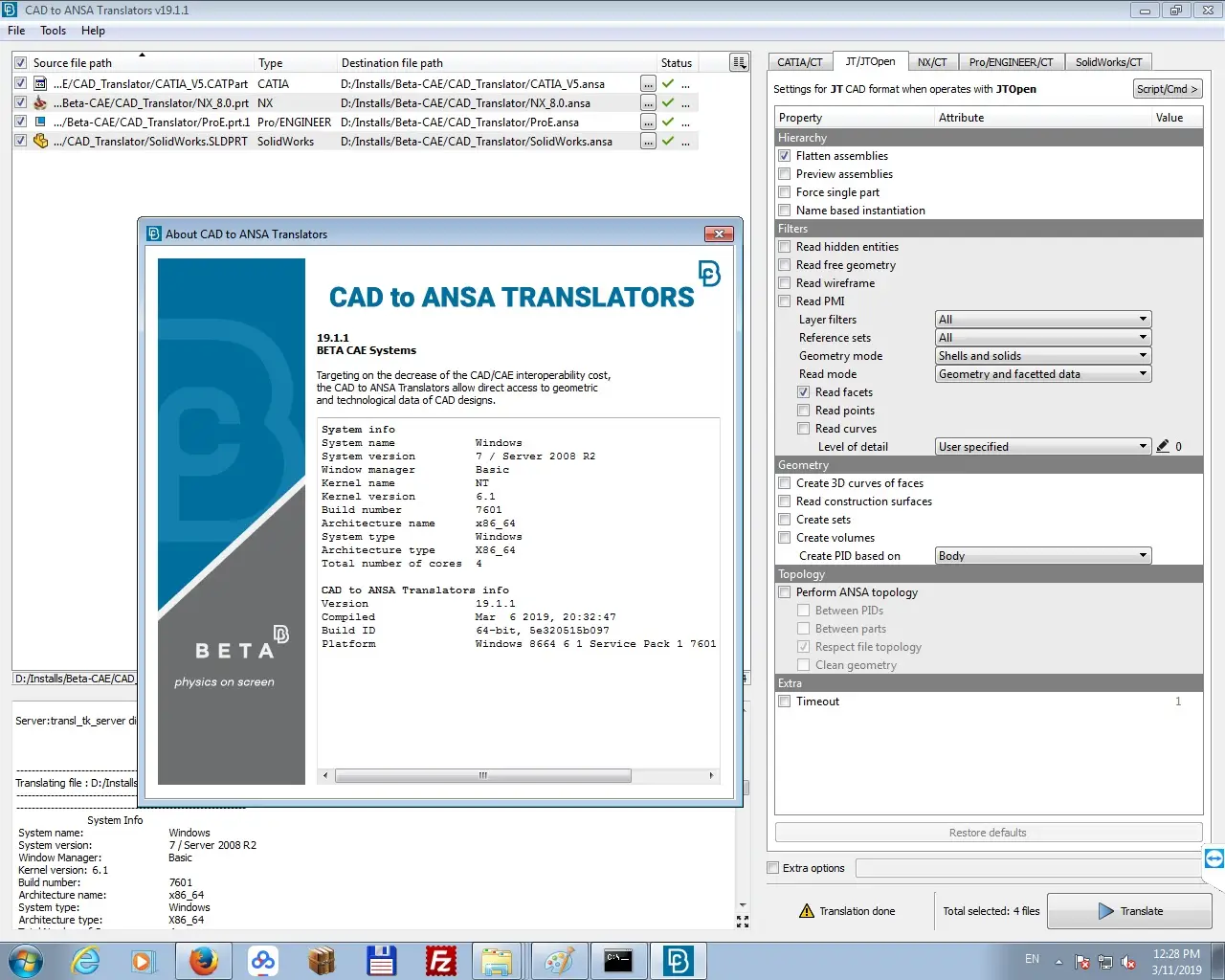Browse destination for the CATIA_V5.ansa row
Image resolution: width=1225 pixels, height=980 pixels.
(648, 84)
